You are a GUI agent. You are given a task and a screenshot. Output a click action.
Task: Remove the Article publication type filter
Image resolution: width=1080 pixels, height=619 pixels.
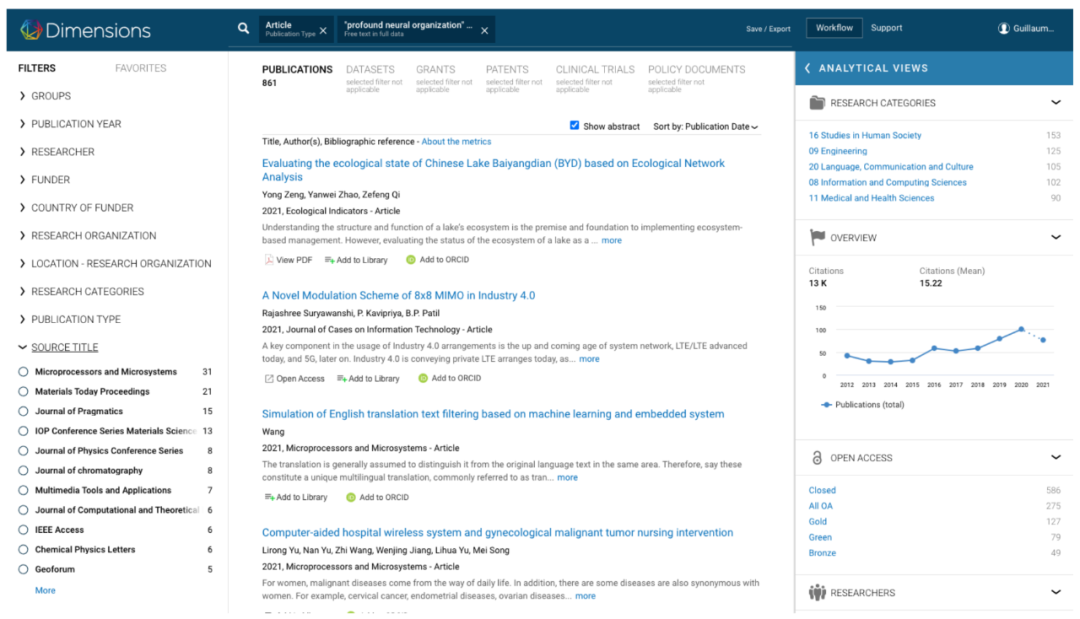point(323,30)
